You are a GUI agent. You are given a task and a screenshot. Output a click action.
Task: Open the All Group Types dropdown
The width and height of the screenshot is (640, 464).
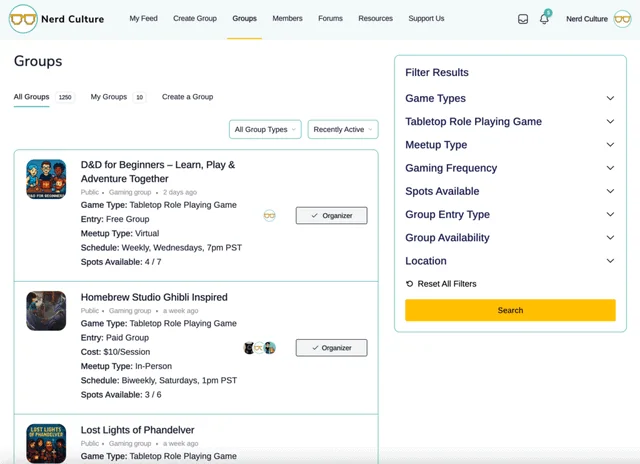click(x=265, y=129)
